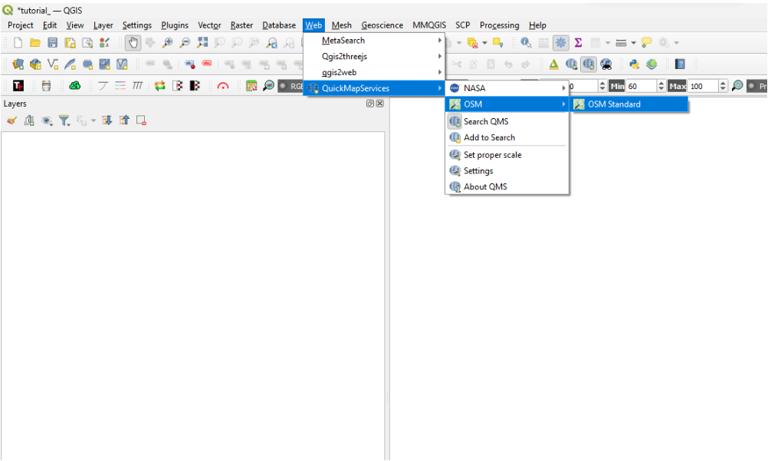Click the Identify Features icon

(526, 43)
